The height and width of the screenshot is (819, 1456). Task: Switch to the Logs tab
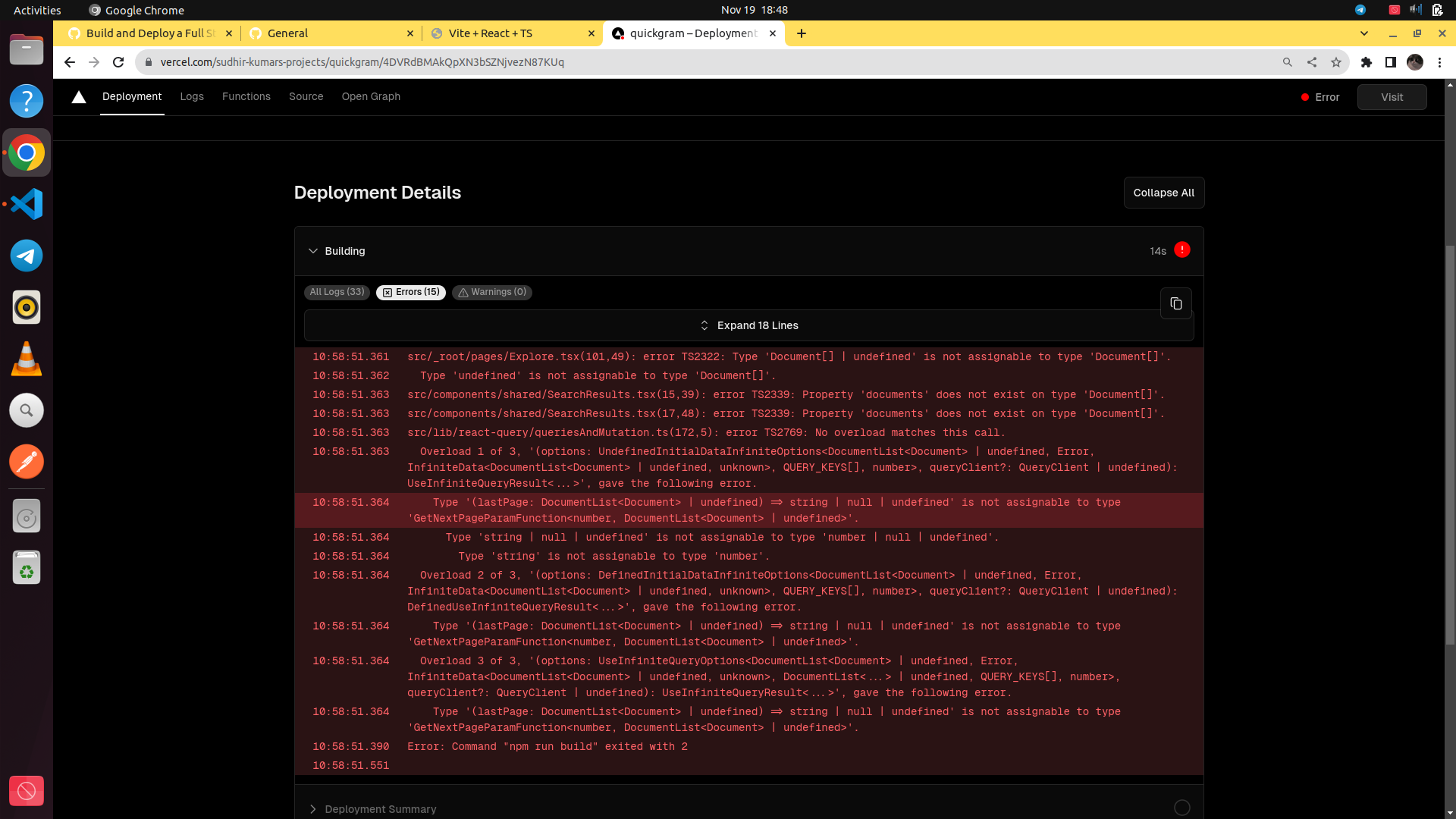pyautogui.click(x=192, y=97)
